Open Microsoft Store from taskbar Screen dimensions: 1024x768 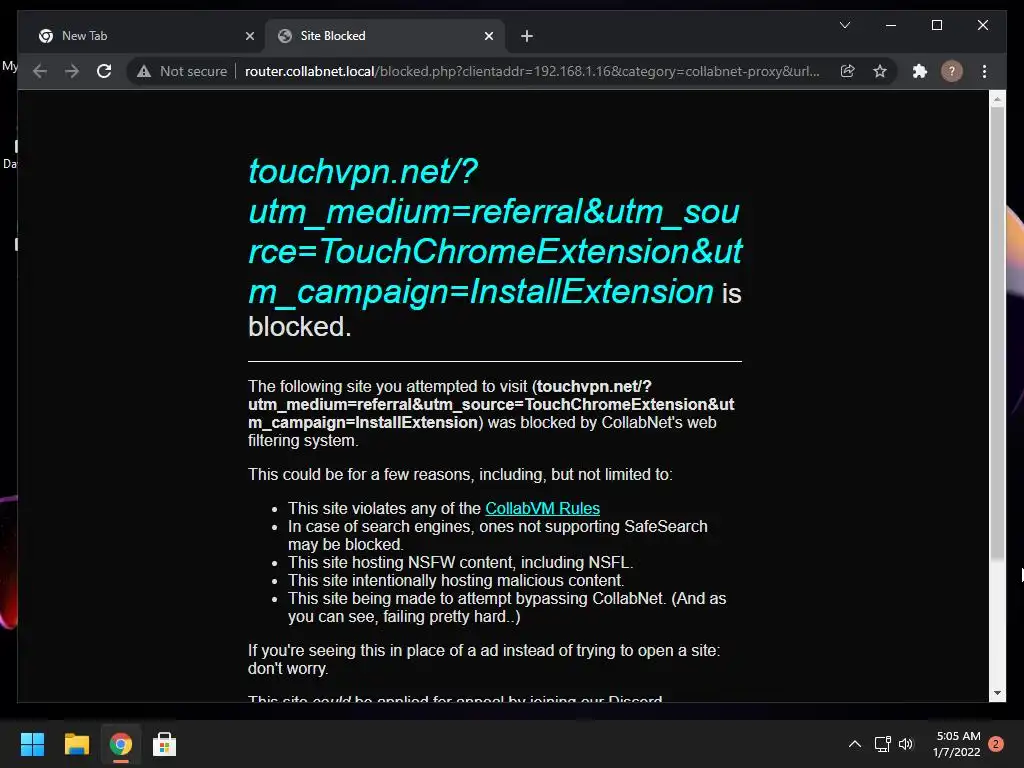pos(165,744)
